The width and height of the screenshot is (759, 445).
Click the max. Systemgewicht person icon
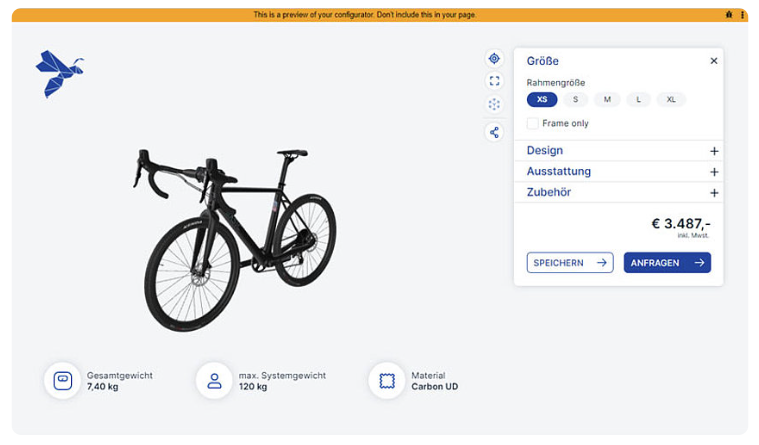click(214, 381)
